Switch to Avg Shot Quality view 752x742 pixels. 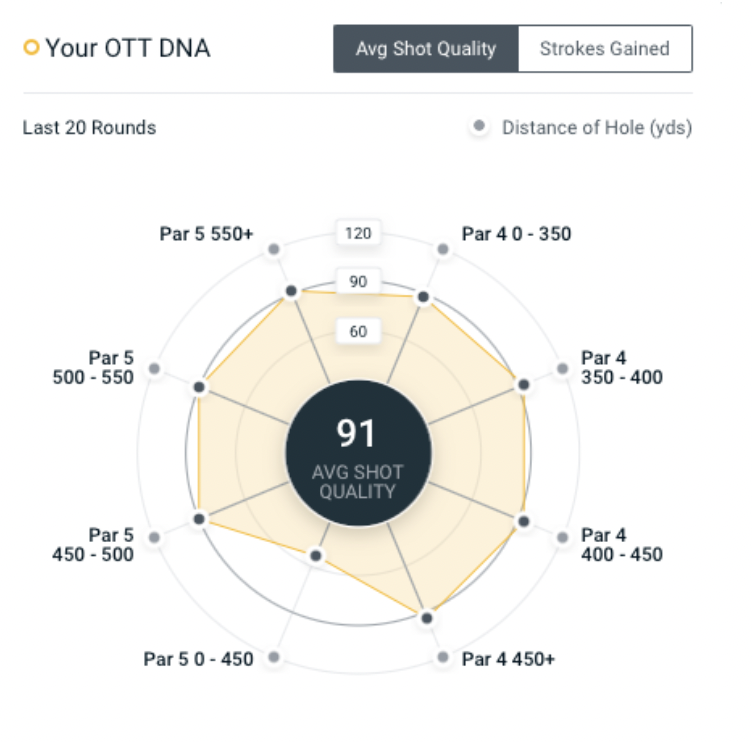(x=426, y=49)
